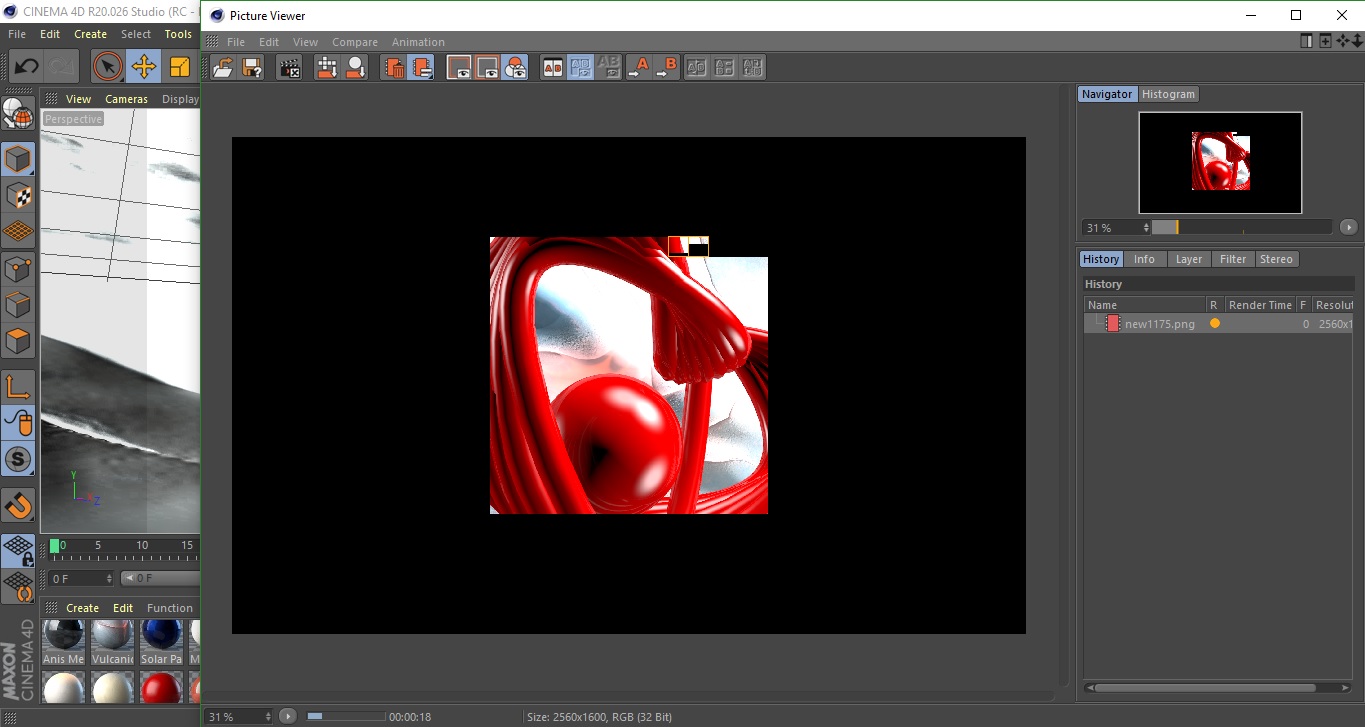Select the red material swatch

point(161,687)
